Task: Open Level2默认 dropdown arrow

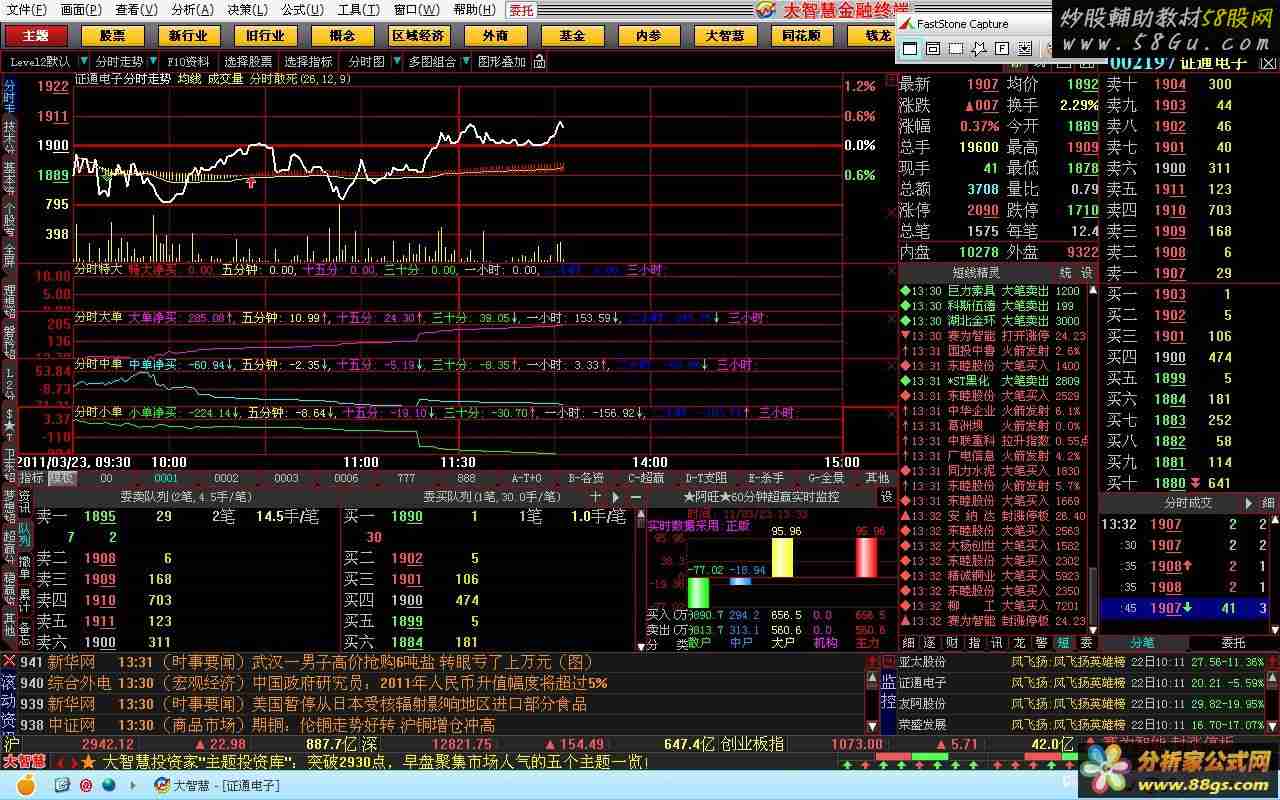Action: [84, 61]
